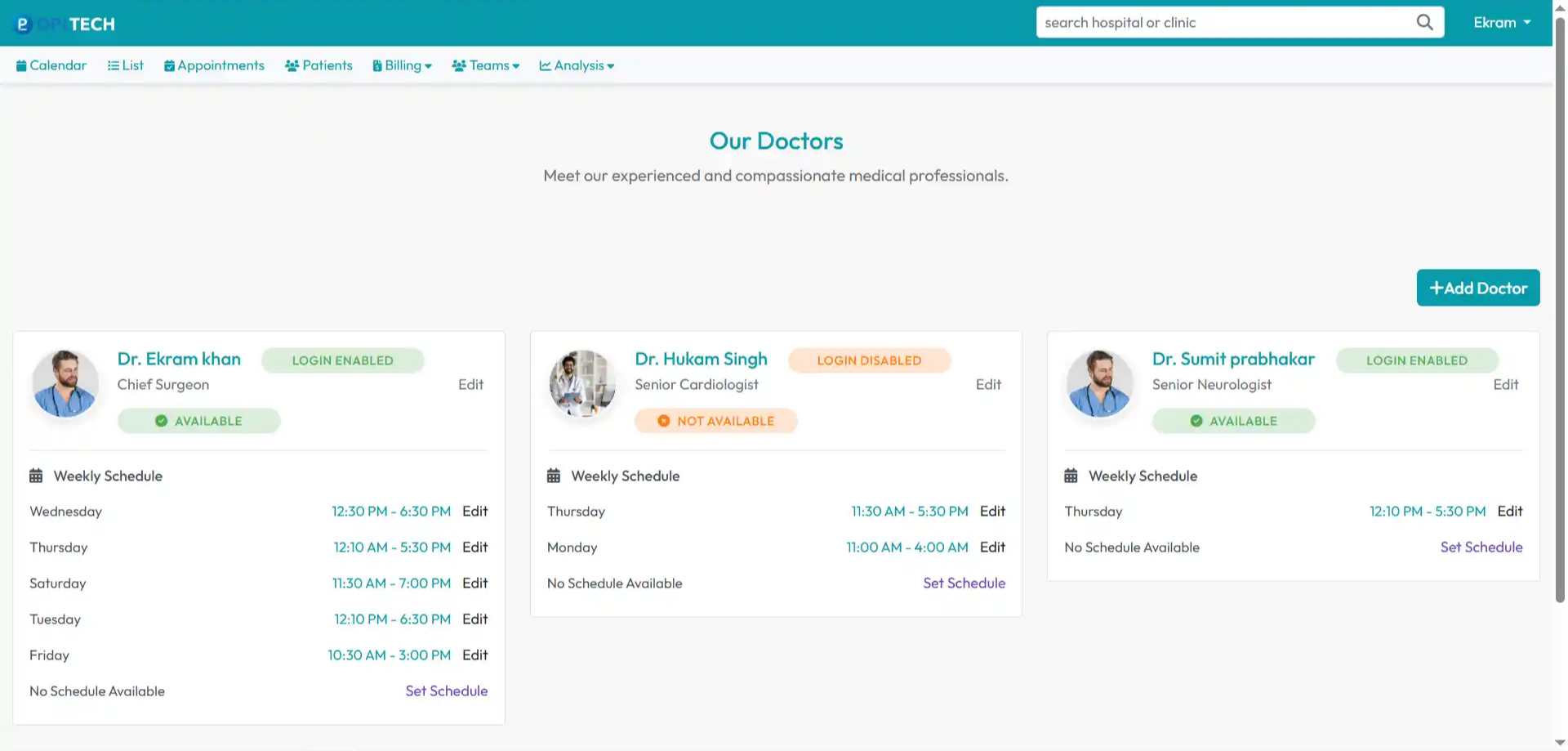Screen dimensions: 1568x751
Task: Expand the Teams menu
Action: [x=485, y=65]
